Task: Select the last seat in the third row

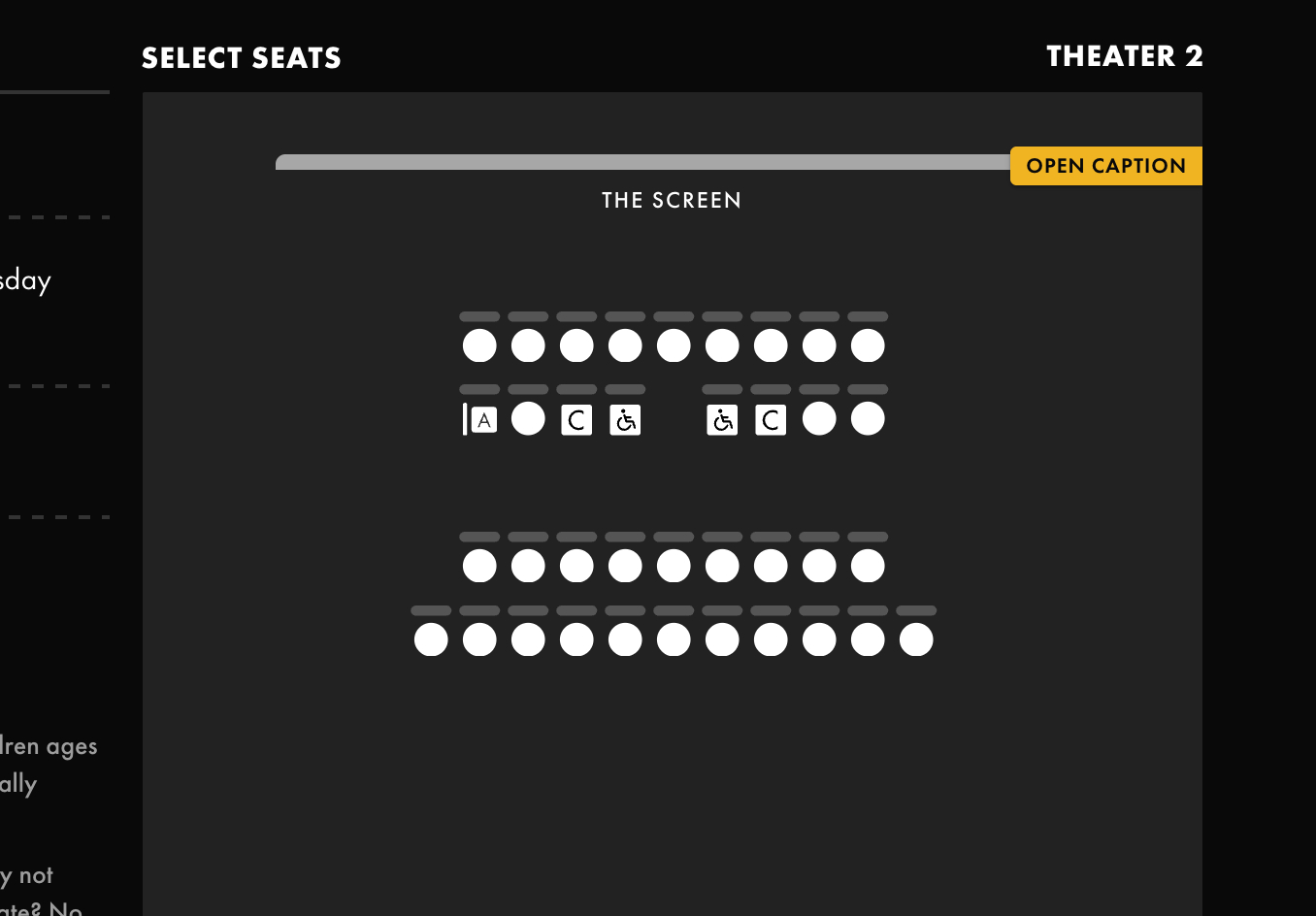Action: [868, 566]
